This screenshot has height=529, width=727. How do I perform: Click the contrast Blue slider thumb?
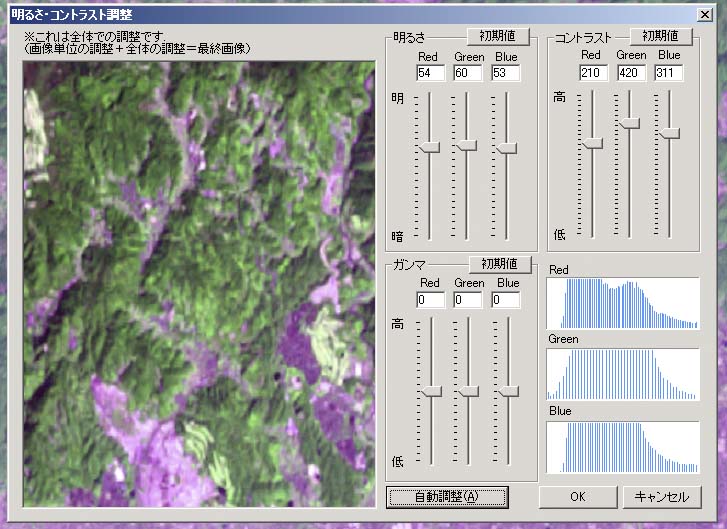coord(670,134)
